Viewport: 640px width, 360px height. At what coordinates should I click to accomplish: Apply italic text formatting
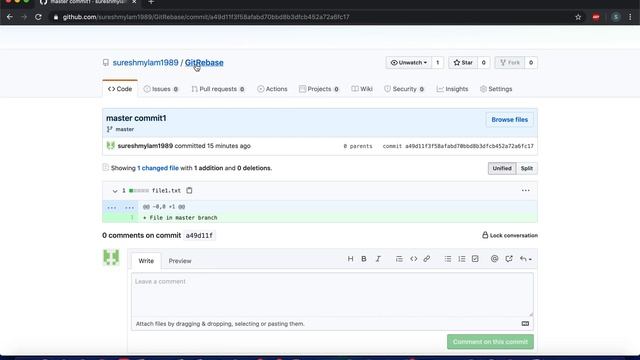pyautogui.click(x=378, y=259)
